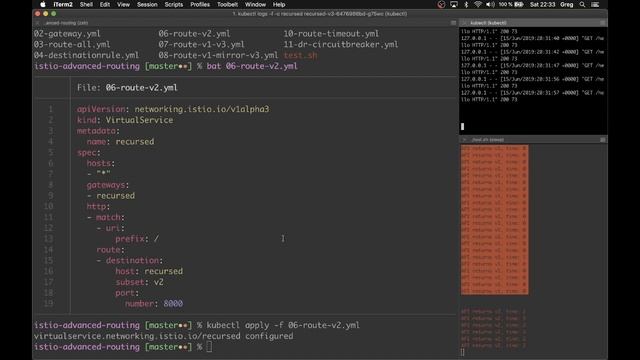The width and height of the screenshot is (640, 360).
Task: Click the iTerm2 window title bar text
Action: coord(320,14)
